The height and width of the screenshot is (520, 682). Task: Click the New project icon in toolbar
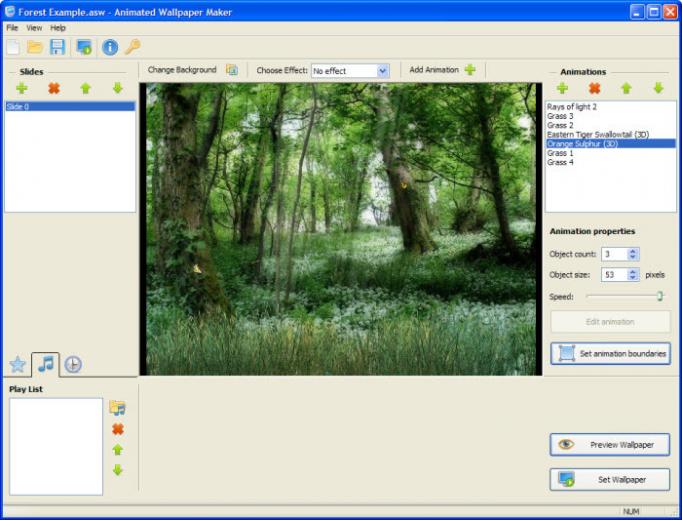pyautogui.click(x=13, y=47)
